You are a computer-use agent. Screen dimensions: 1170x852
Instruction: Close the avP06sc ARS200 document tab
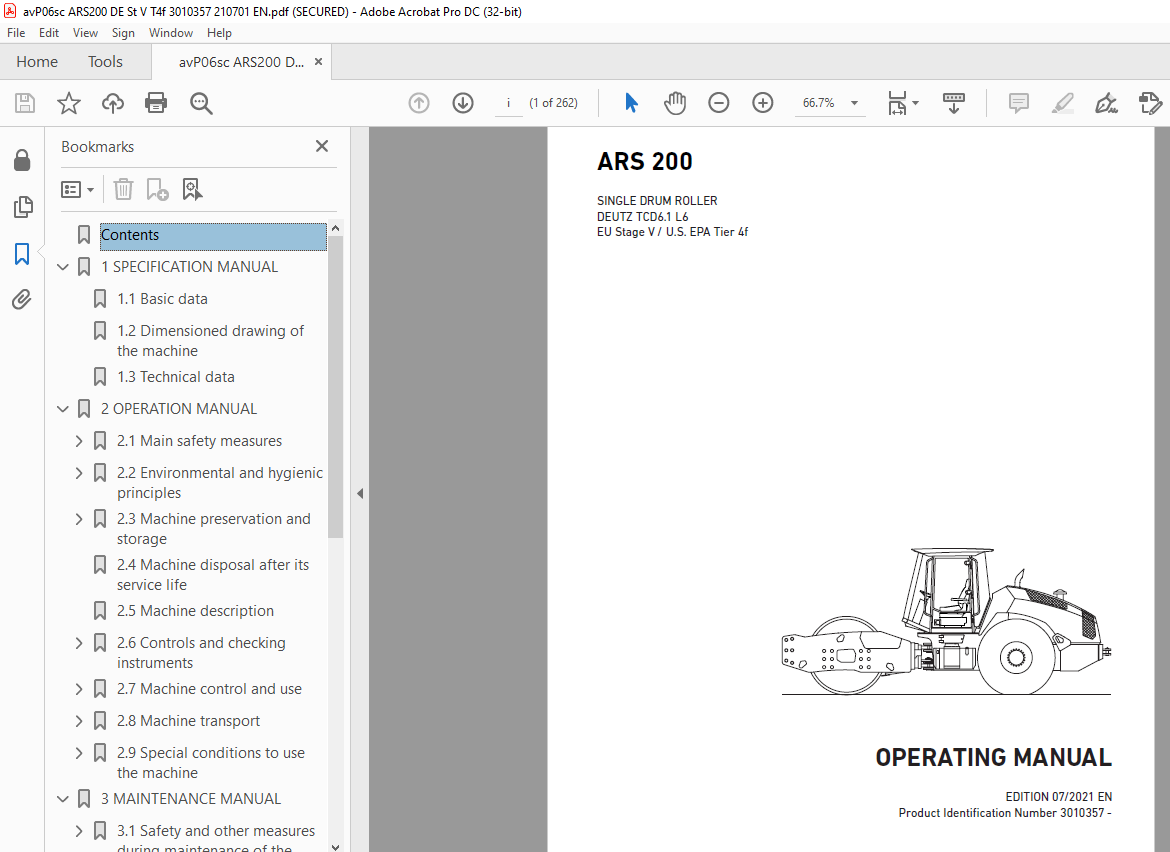[x=319, y=62]
